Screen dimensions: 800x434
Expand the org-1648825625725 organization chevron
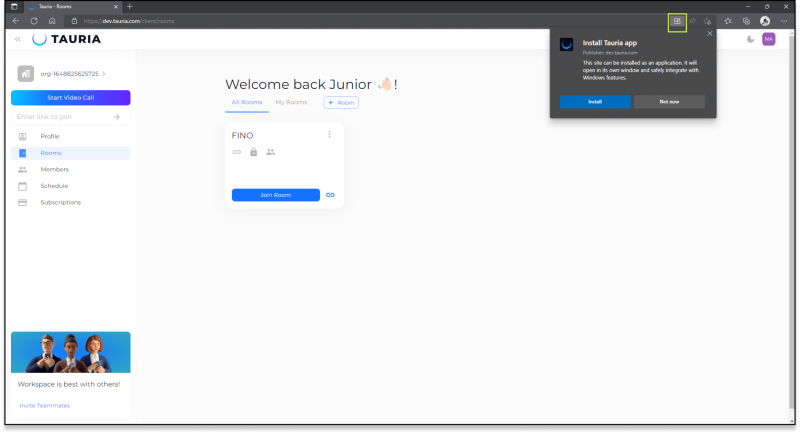(x=104, y=73)
